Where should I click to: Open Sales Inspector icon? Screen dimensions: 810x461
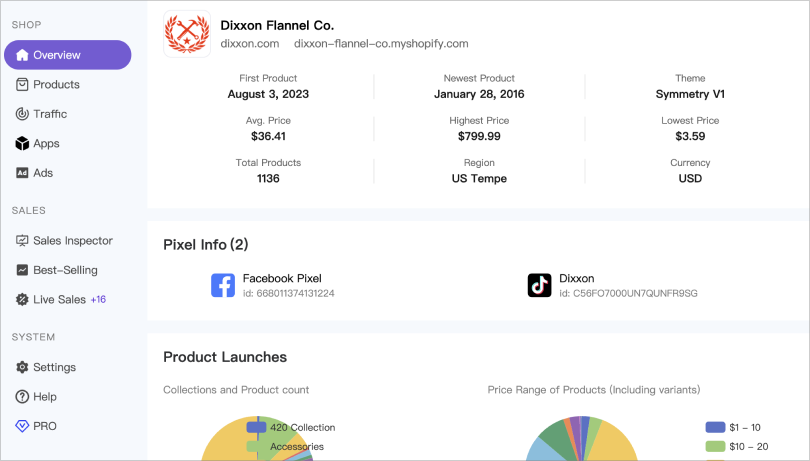point(22,241)
